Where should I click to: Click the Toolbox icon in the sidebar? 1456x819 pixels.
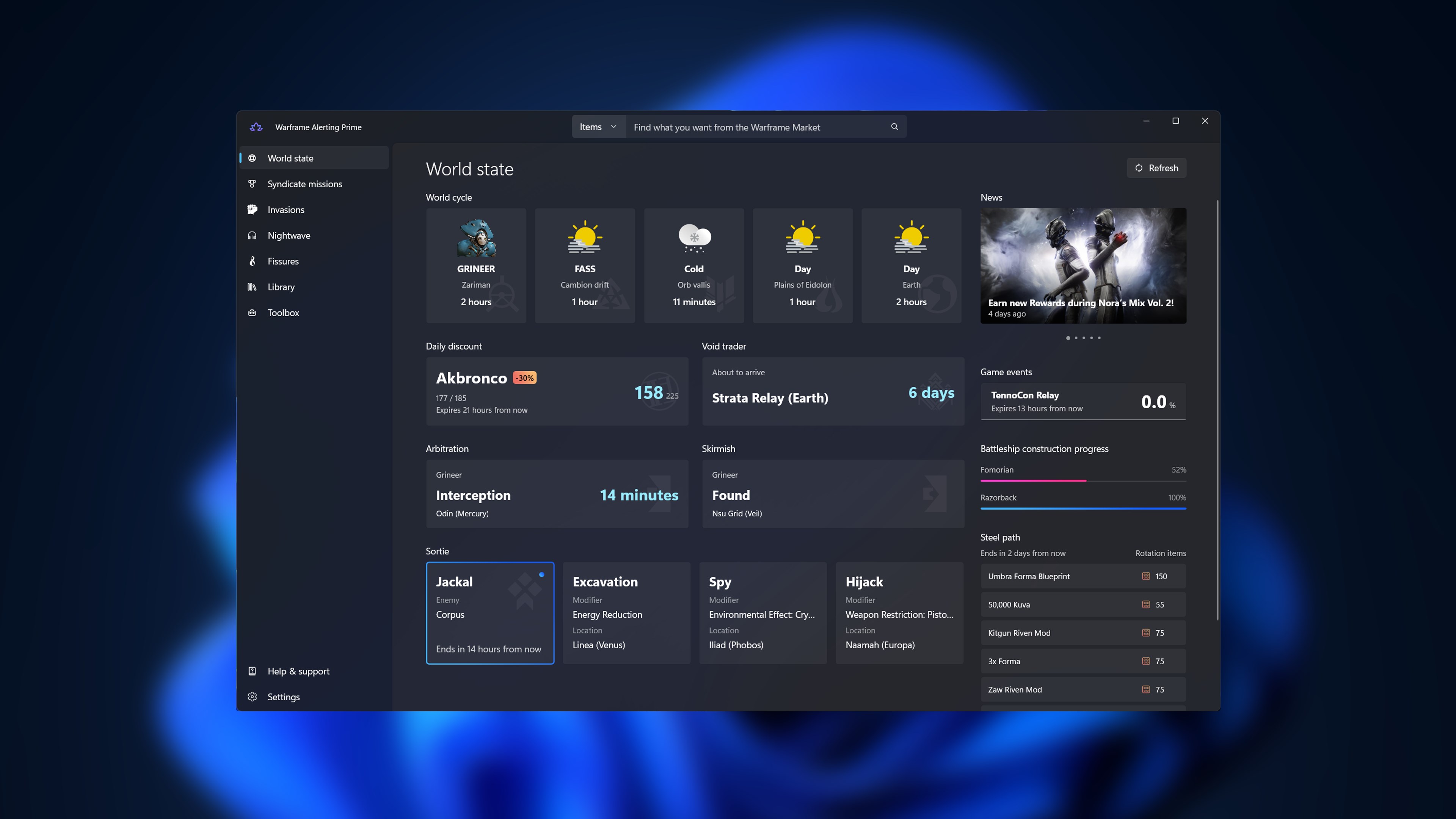click(x=252, y=312)
